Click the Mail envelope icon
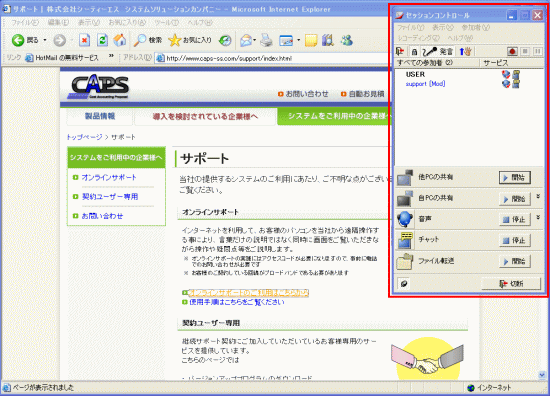The width and height of the screenshot is (550, 396). [246, 41]
